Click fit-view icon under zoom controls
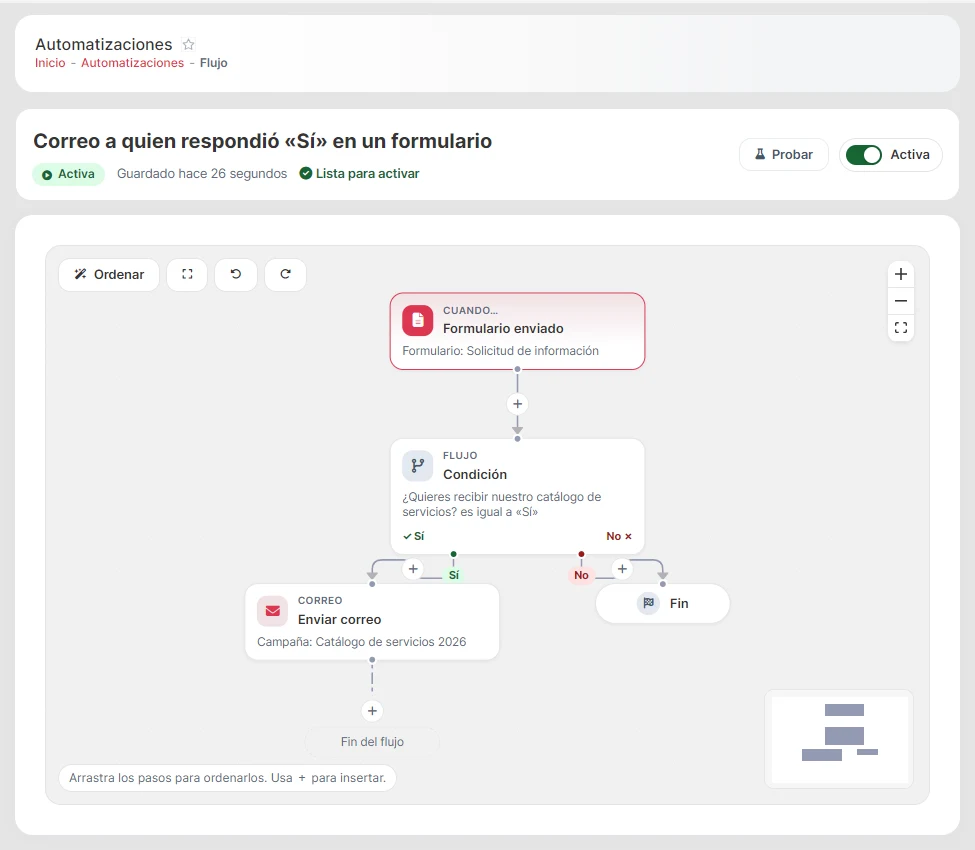Screen dimensions: 975x850 coord(900,328)
